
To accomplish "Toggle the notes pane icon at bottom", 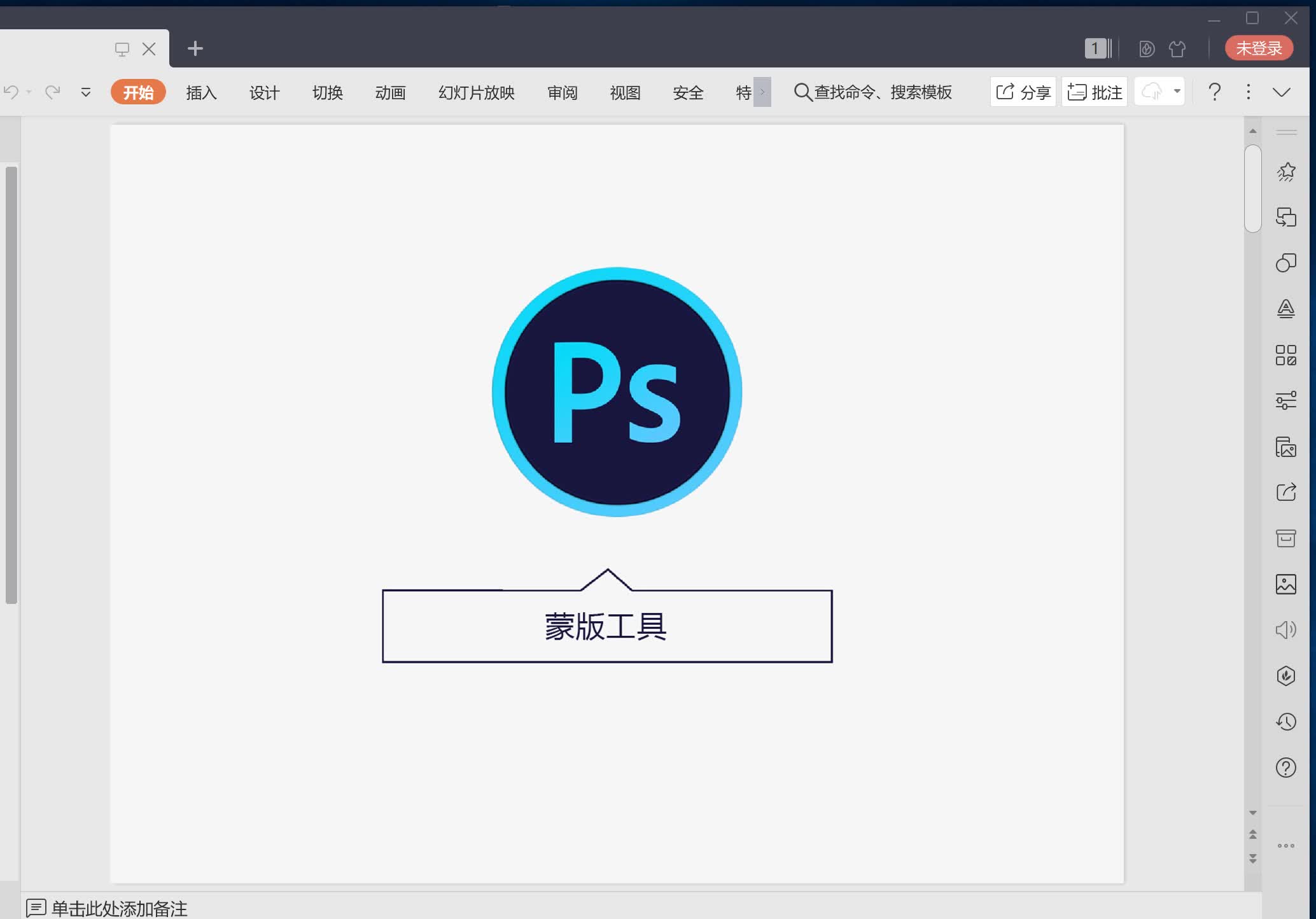I will [x=36, y=908].
